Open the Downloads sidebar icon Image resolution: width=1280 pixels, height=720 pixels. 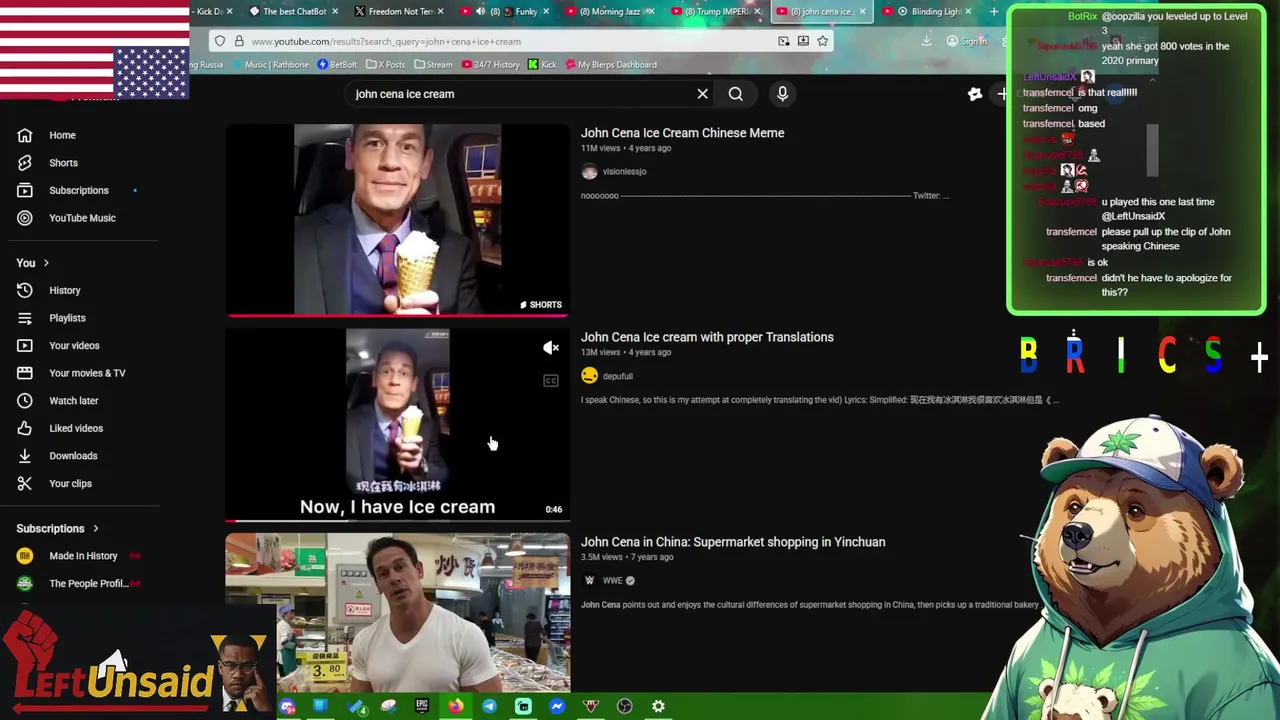pos(25,456)
